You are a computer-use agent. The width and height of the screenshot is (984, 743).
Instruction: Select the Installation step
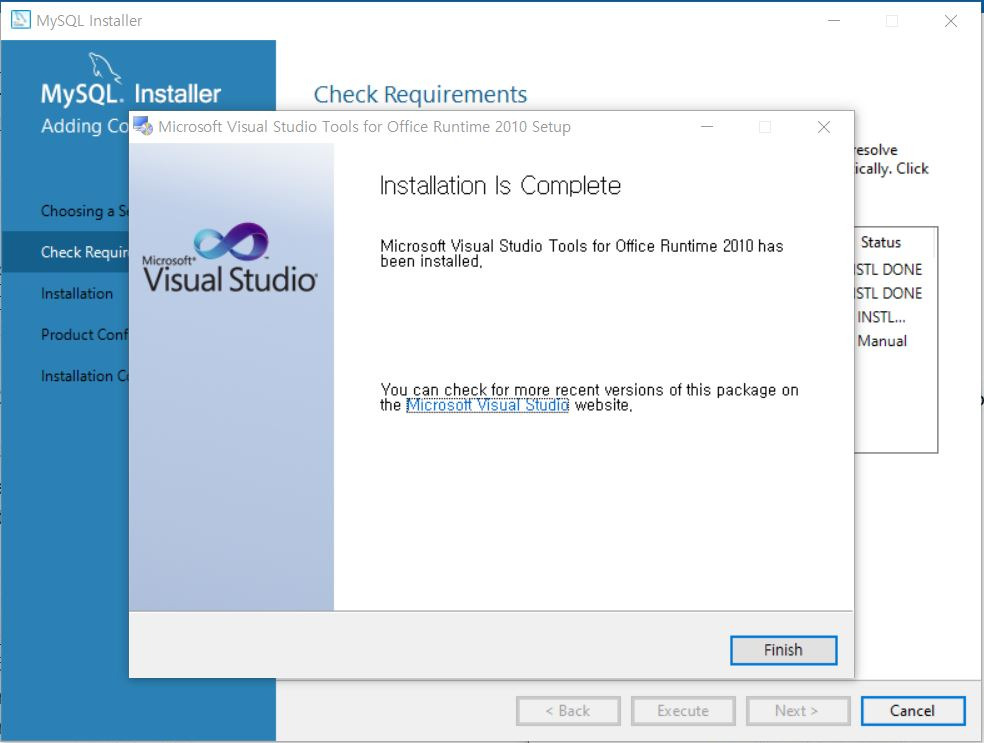(75, 293)
